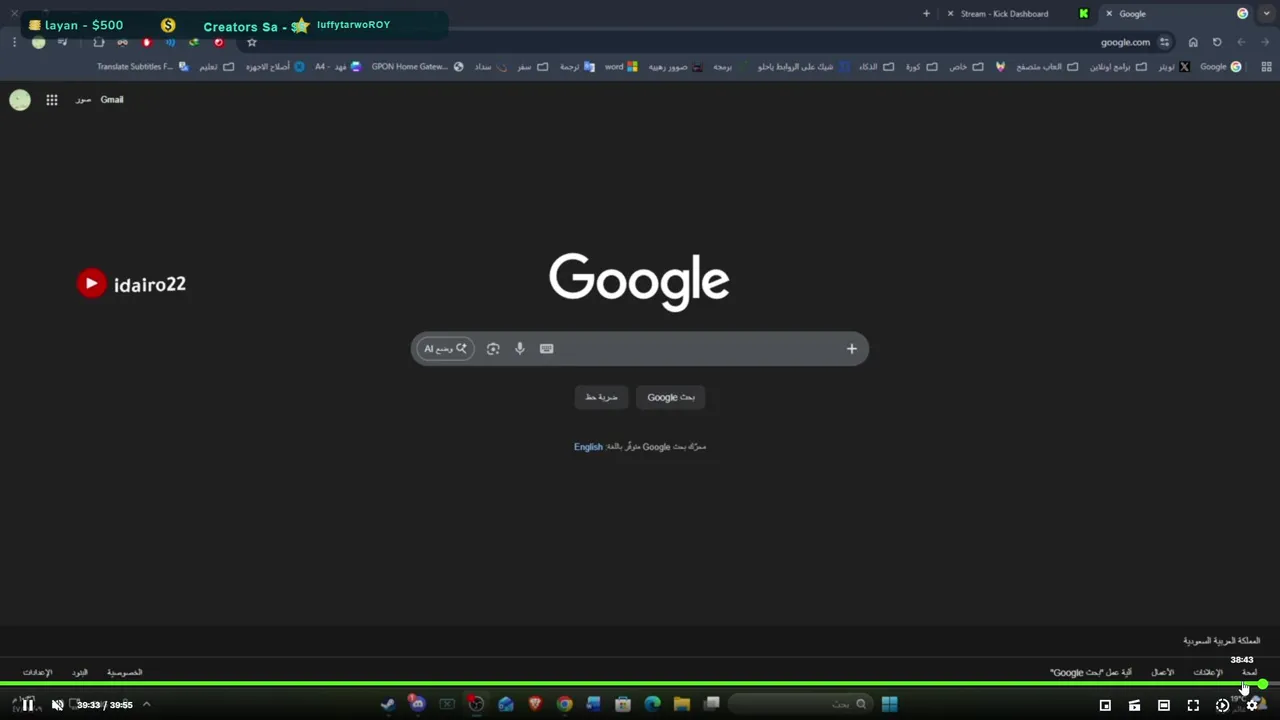This screenshot has height=720, width=1280.
Task: Open the Images link beside Gmail
Action: (83, 100)
